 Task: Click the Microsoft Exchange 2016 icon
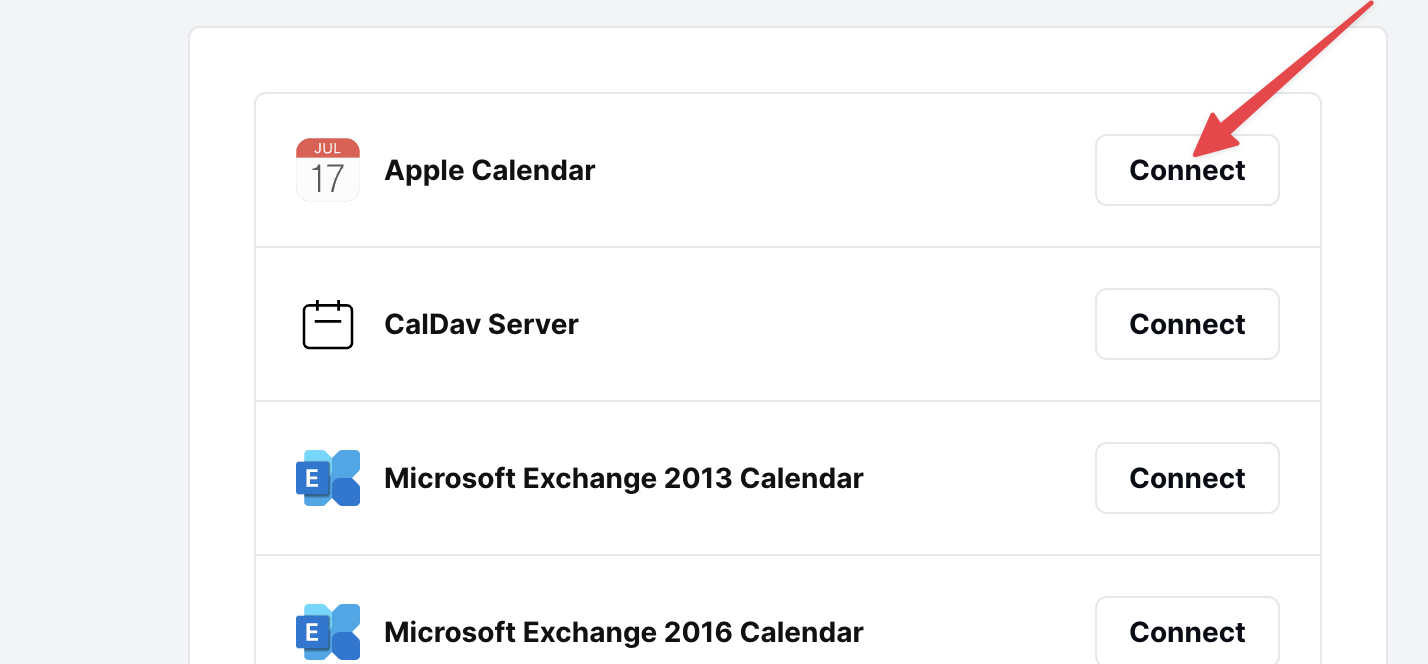(328, 632)
